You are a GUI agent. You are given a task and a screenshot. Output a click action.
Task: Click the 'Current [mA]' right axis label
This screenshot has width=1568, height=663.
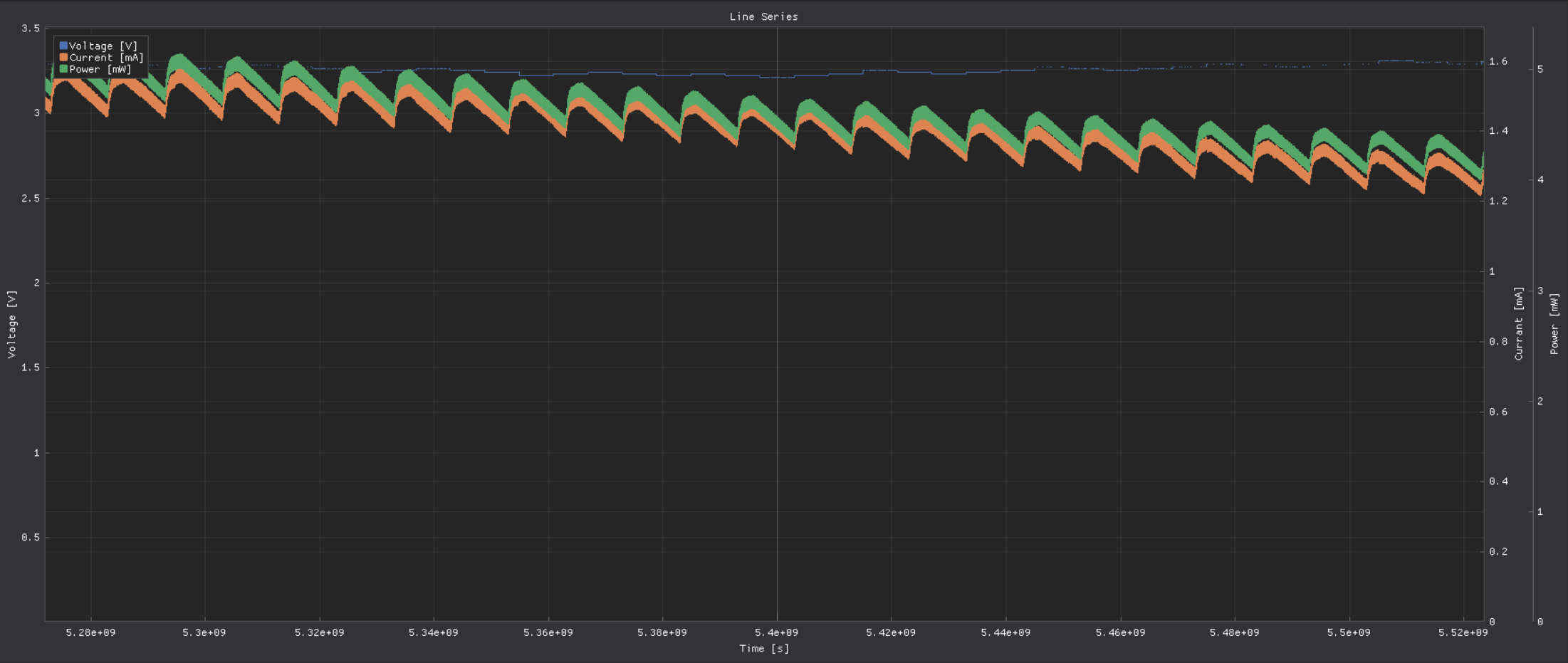(x=1518, y=323)
